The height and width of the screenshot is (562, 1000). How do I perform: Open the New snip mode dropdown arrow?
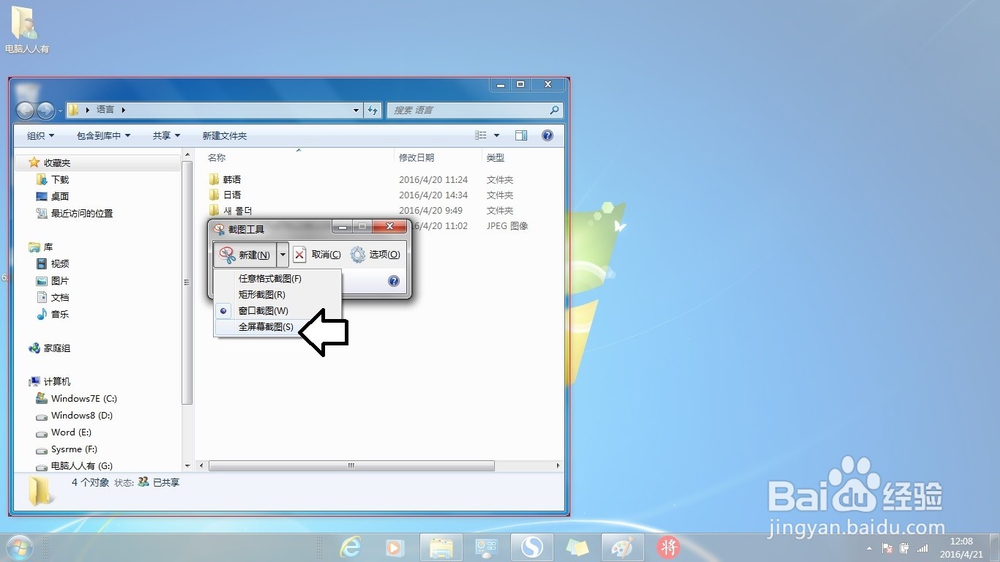tap(283, 255)
